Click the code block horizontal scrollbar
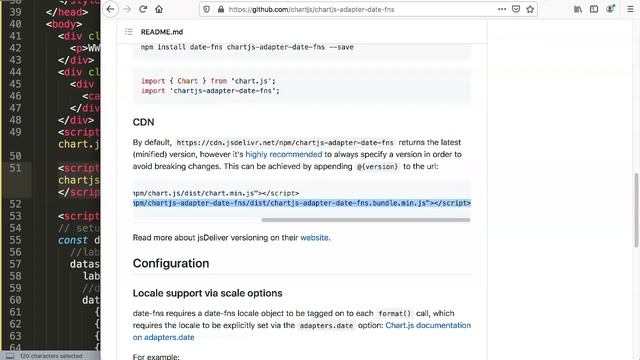640x360 pixels. coord(366,220)
